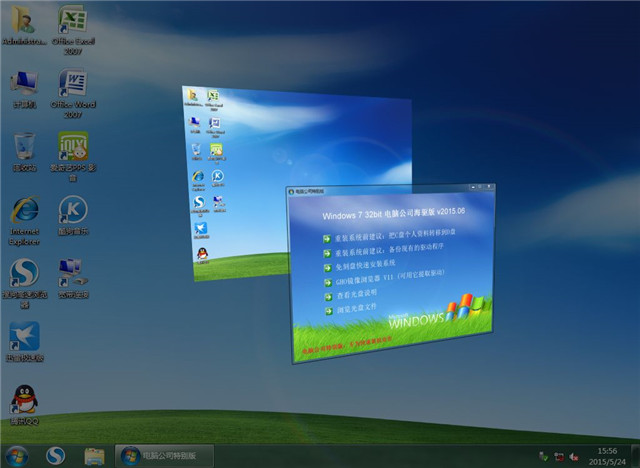Open the Administrator user folder icon

[x=24, y=24]
